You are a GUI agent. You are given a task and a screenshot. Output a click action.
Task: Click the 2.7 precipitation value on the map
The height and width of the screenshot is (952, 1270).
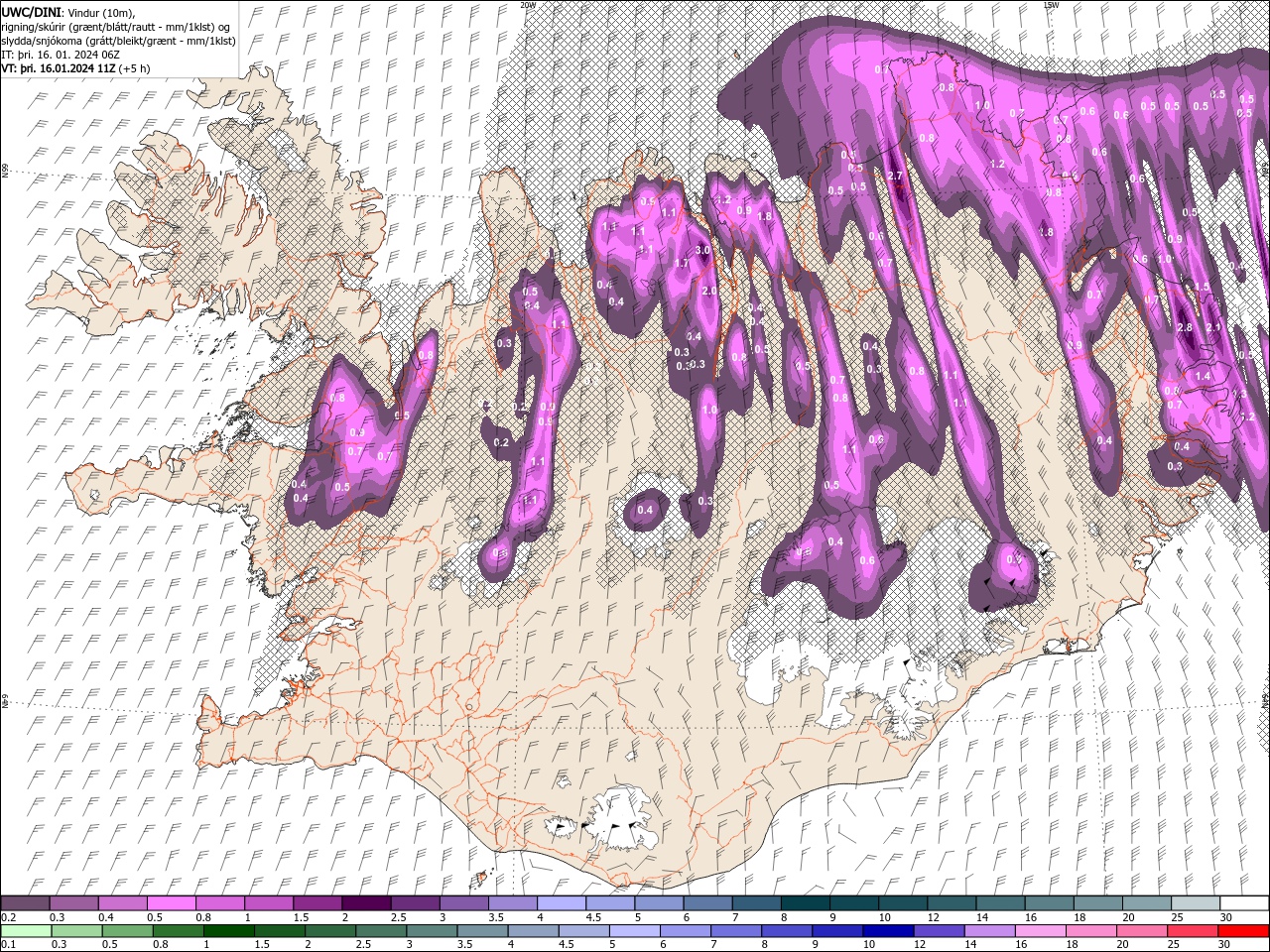895,177
